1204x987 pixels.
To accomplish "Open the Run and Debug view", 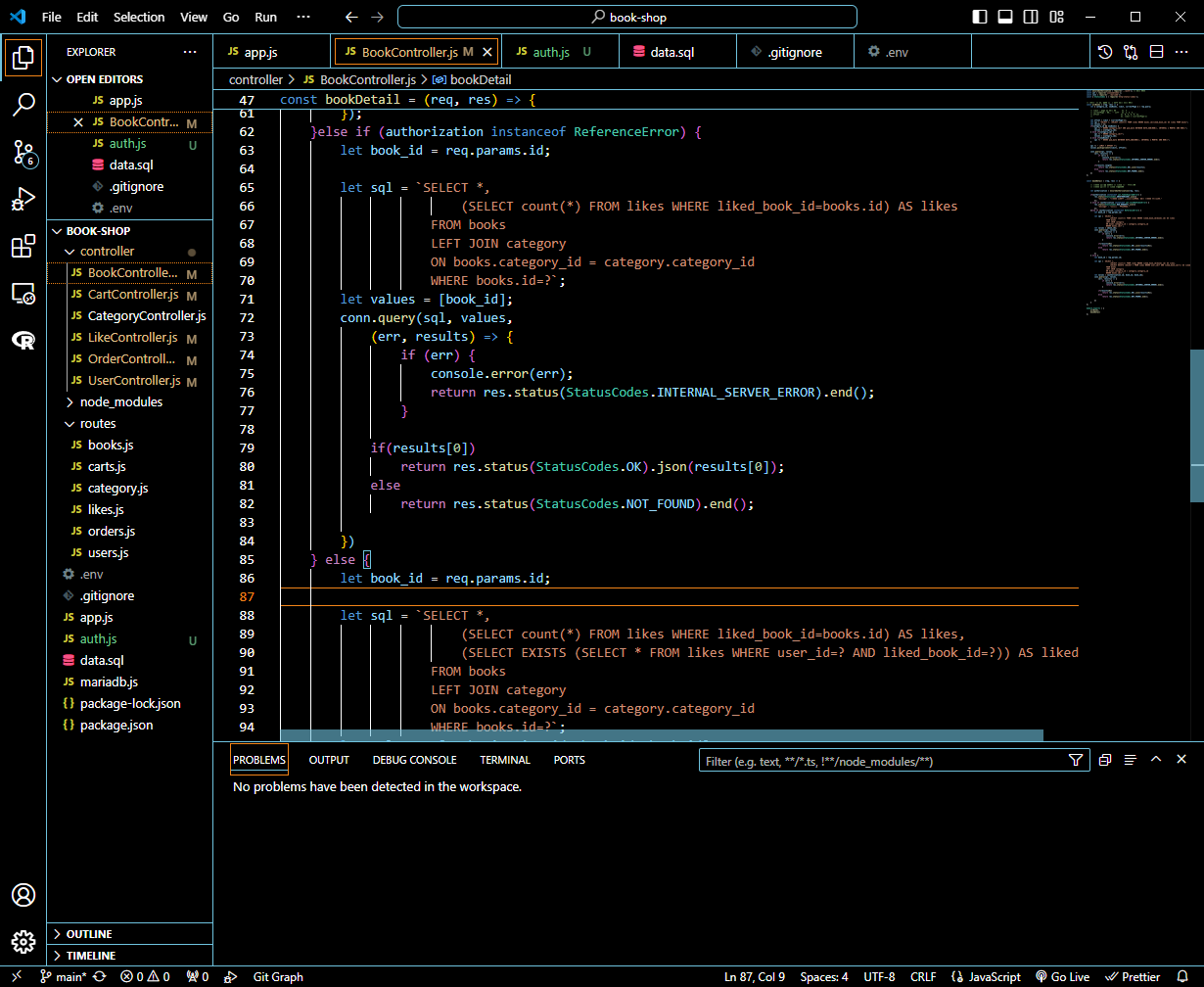I will click(x=23, y=199).
